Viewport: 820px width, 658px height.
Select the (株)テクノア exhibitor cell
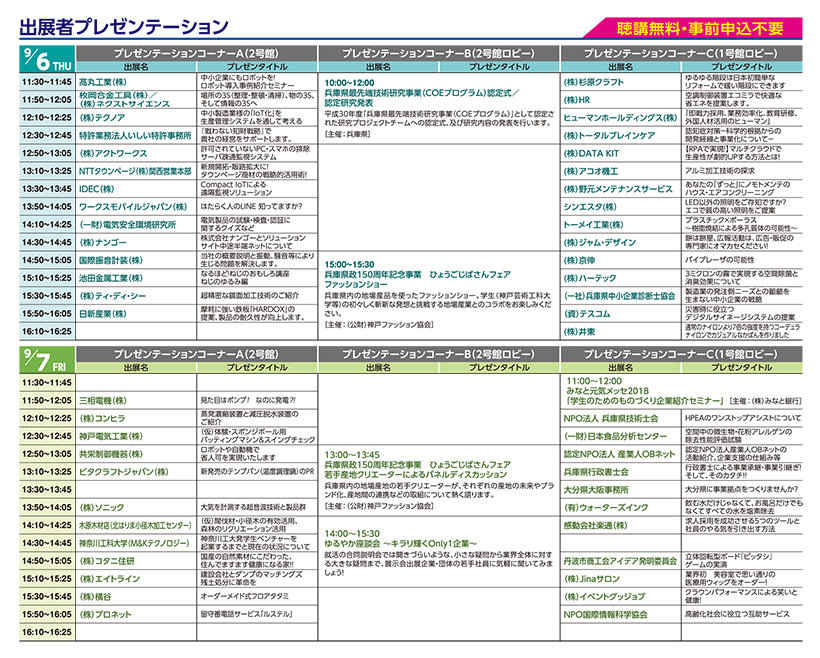(102, 118)
